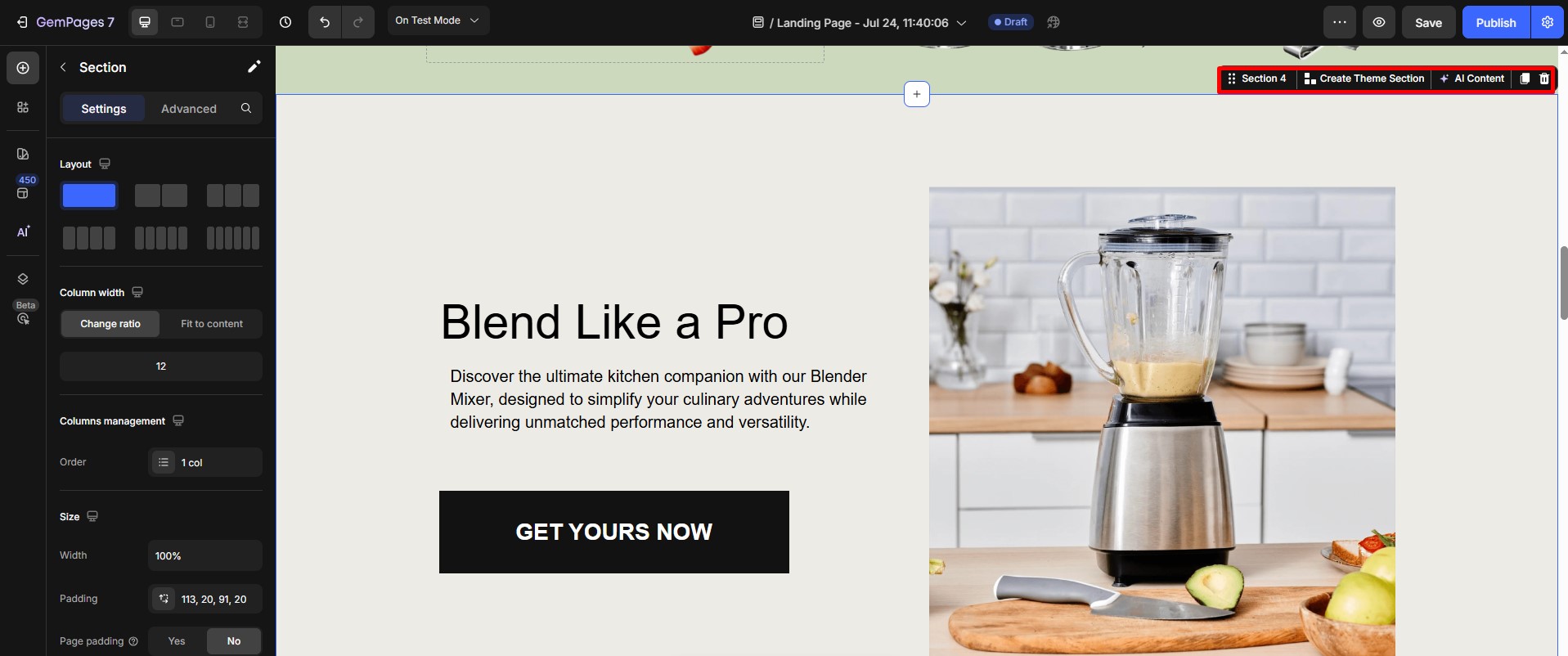The image size is (1568, 656).
Task: Click the undo arrow icon
Action: click(x=325, y=22)
